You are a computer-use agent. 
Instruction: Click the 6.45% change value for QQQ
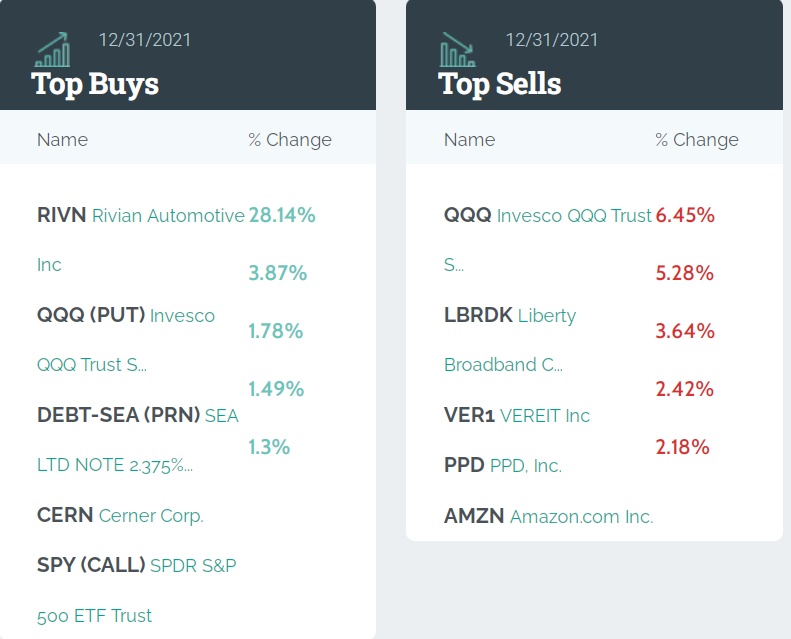685,215
